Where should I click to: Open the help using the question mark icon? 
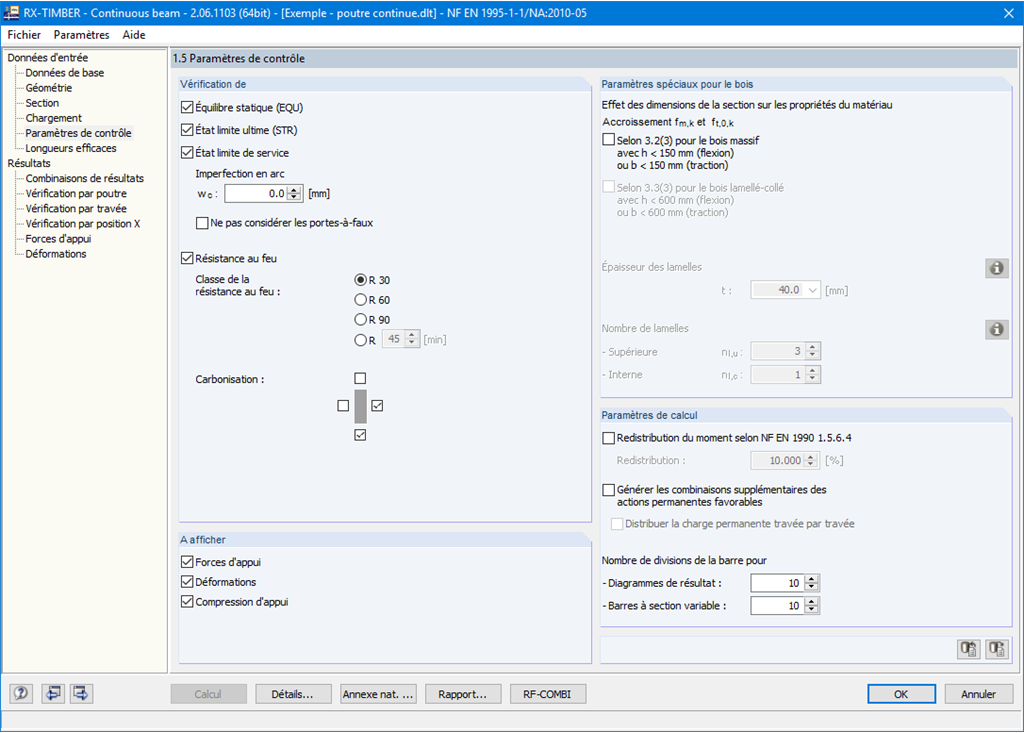20,693
